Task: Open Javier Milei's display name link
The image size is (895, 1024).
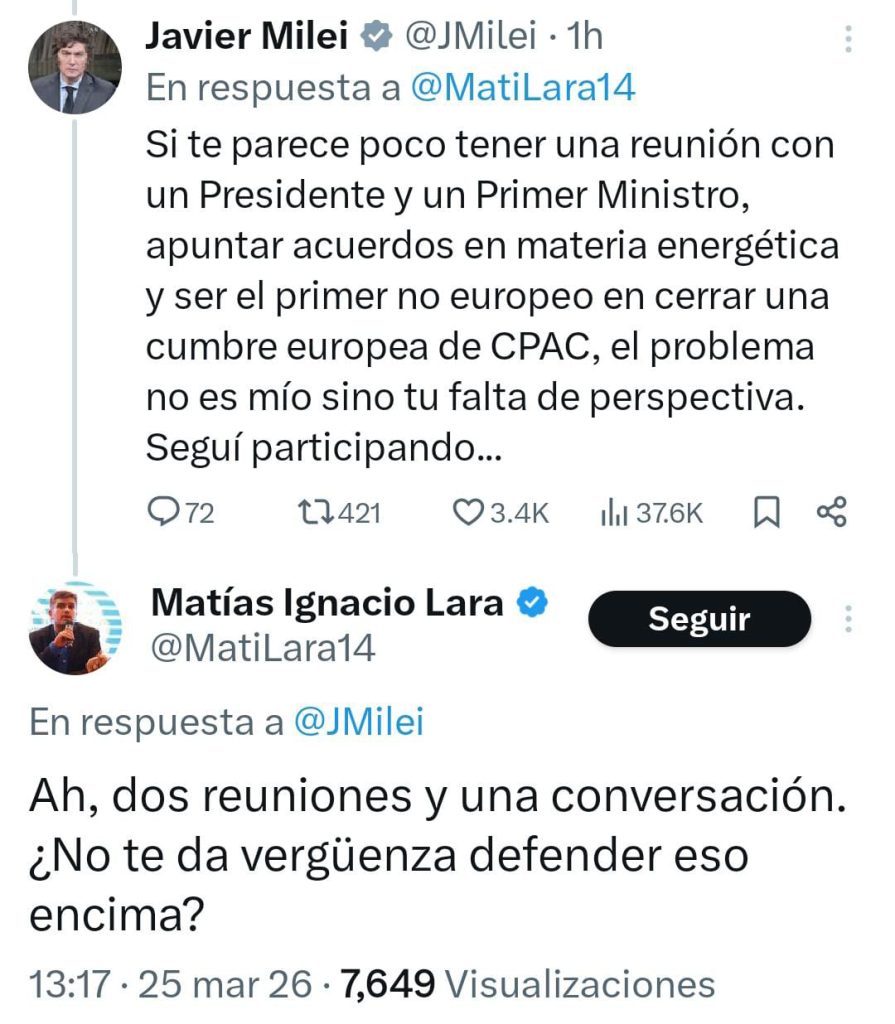Action: click(x=247, y=37)
